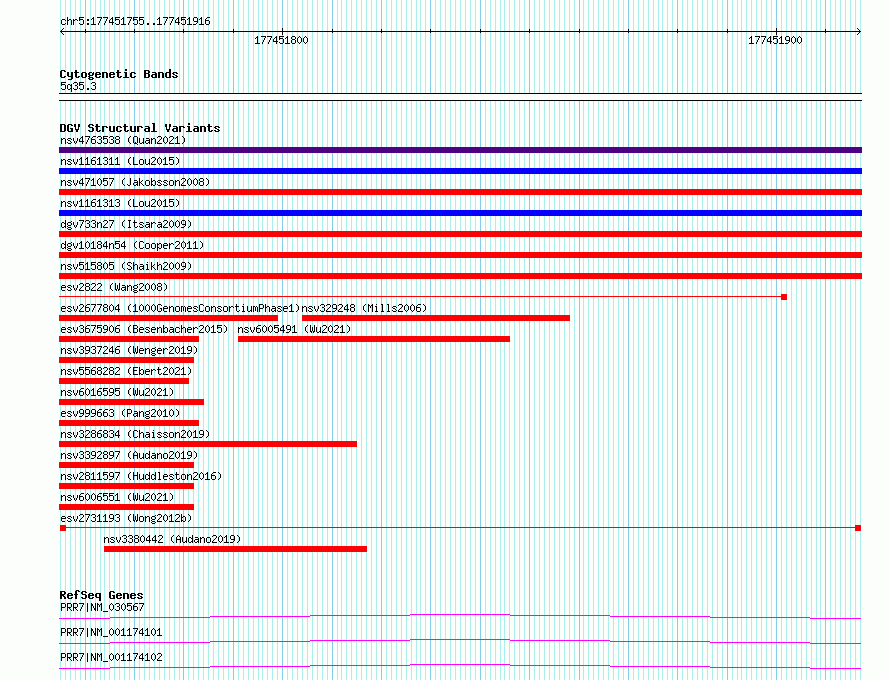Open esv2731193 (Wong2012b) variant

pos(125,518)
